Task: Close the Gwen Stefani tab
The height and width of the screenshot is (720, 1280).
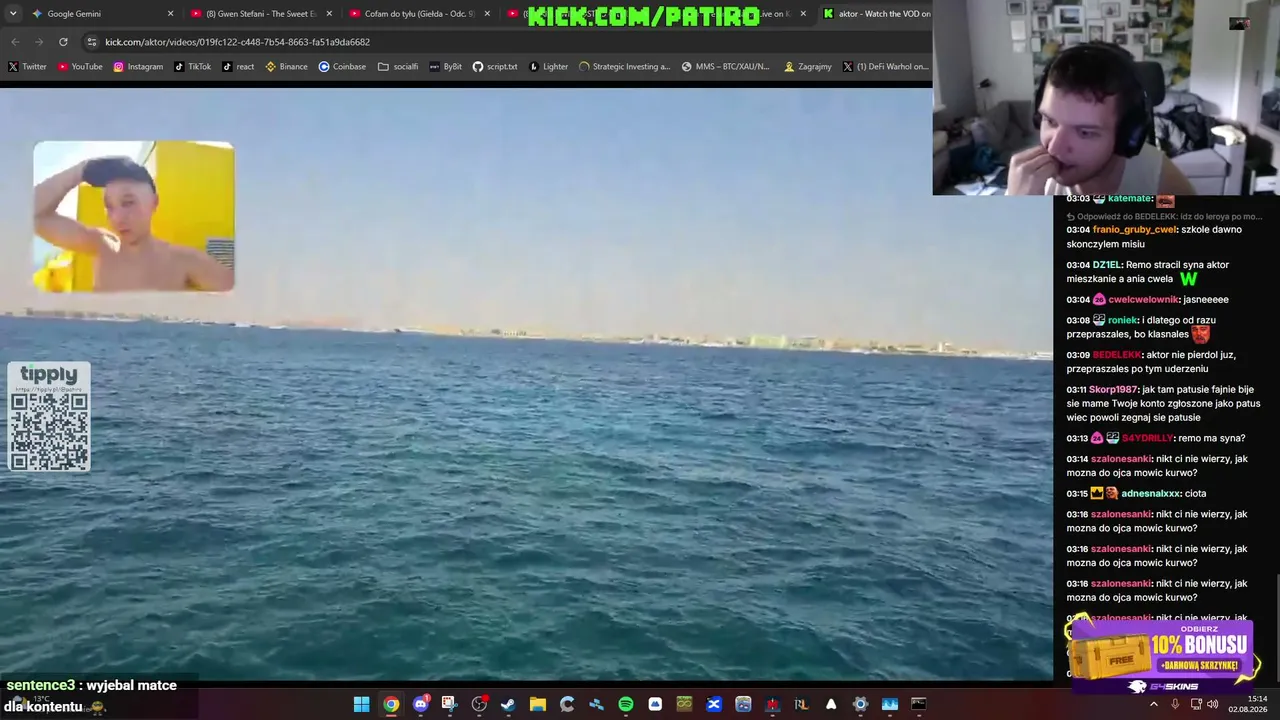Action: [329, 14]
